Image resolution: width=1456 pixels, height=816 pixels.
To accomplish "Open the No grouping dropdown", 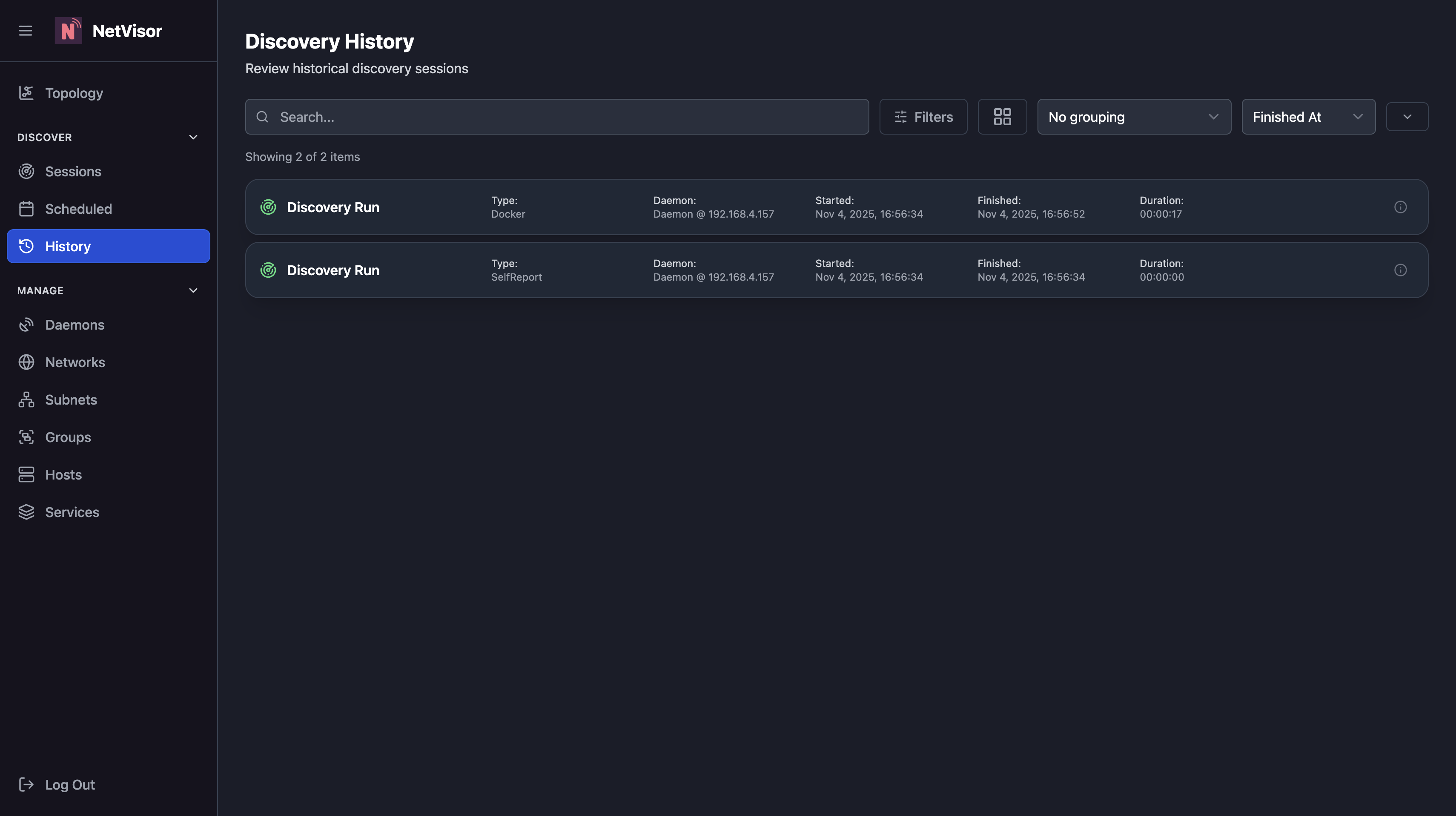I will pos(1134,117).
